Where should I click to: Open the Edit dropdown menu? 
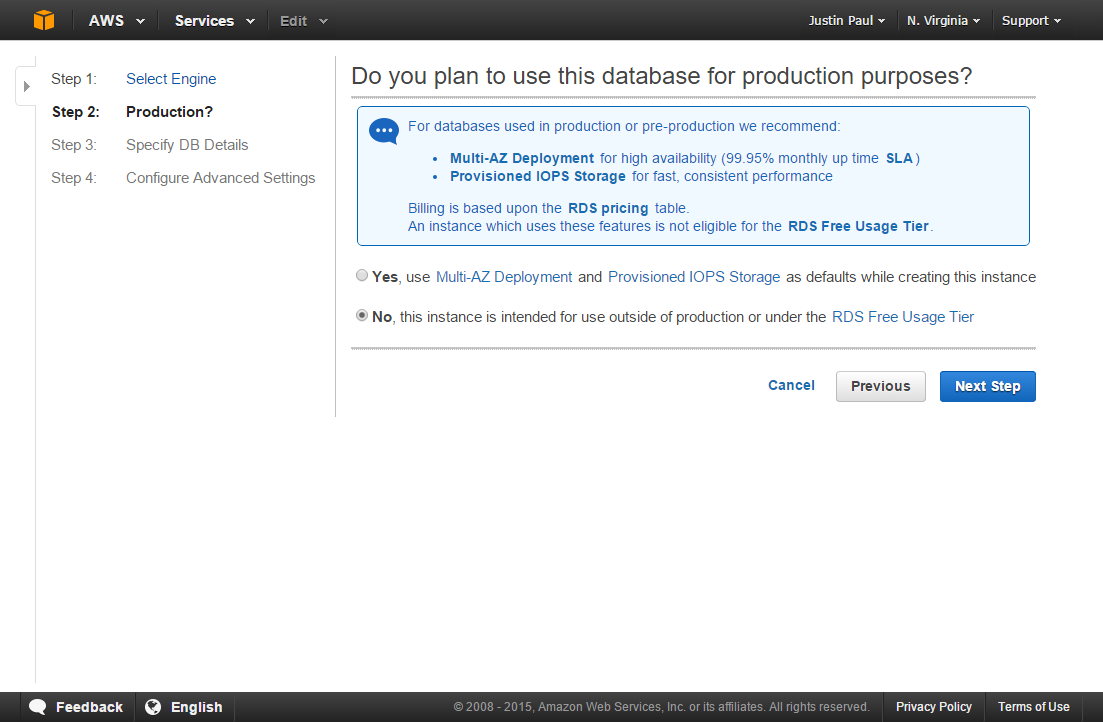click(x=303, y=21)
